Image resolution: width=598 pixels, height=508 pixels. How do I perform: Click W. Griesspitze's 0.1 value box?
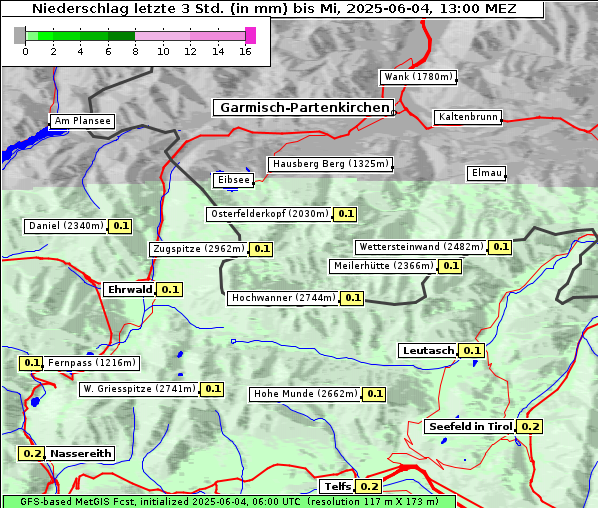point(212,389)
